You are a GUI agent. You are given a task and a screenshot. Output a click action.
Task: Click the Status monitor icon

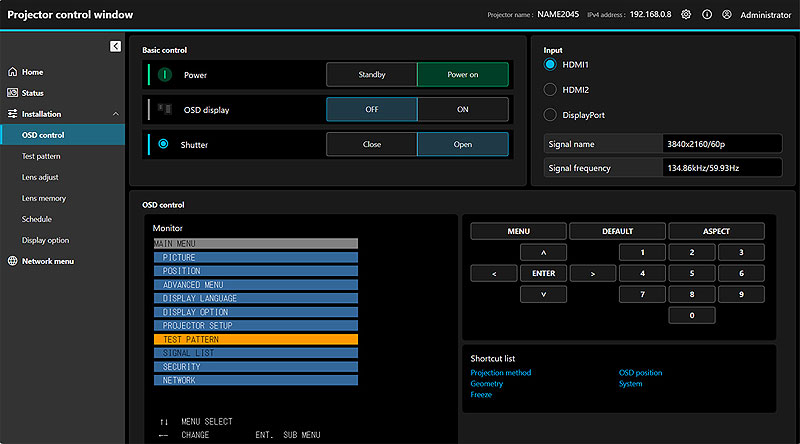pos(13,93)
